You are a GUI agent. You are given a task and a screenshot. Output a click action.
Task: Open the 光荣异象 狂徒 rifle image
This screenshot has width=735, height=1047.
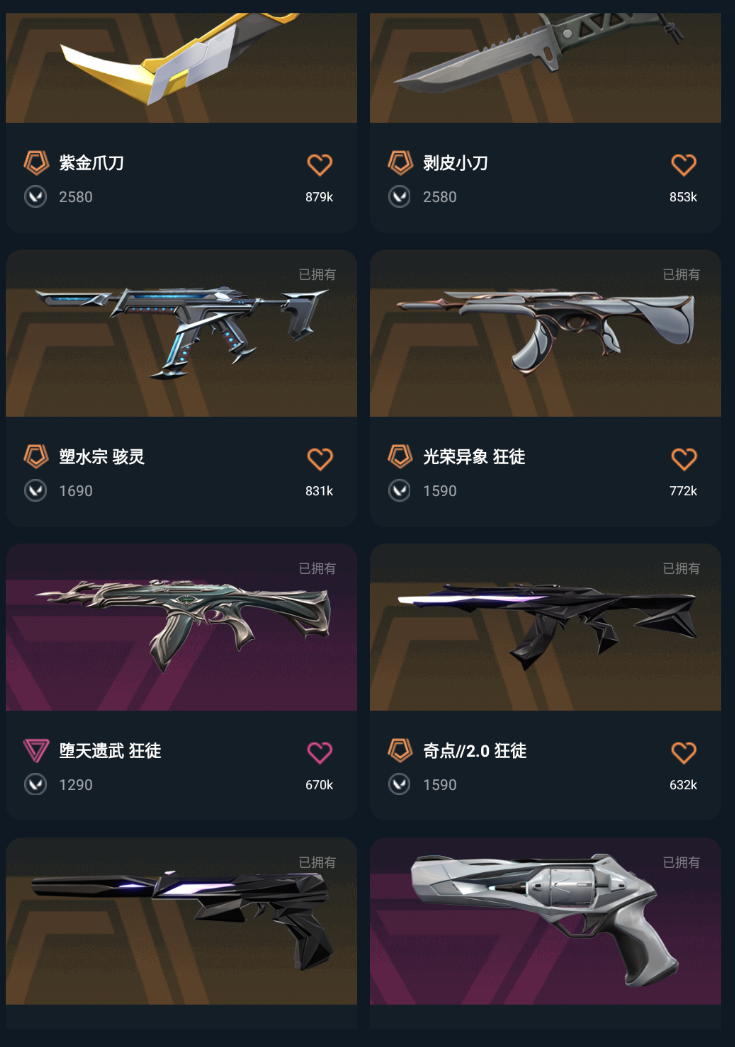pyautogui.click(x=545, y=333)
